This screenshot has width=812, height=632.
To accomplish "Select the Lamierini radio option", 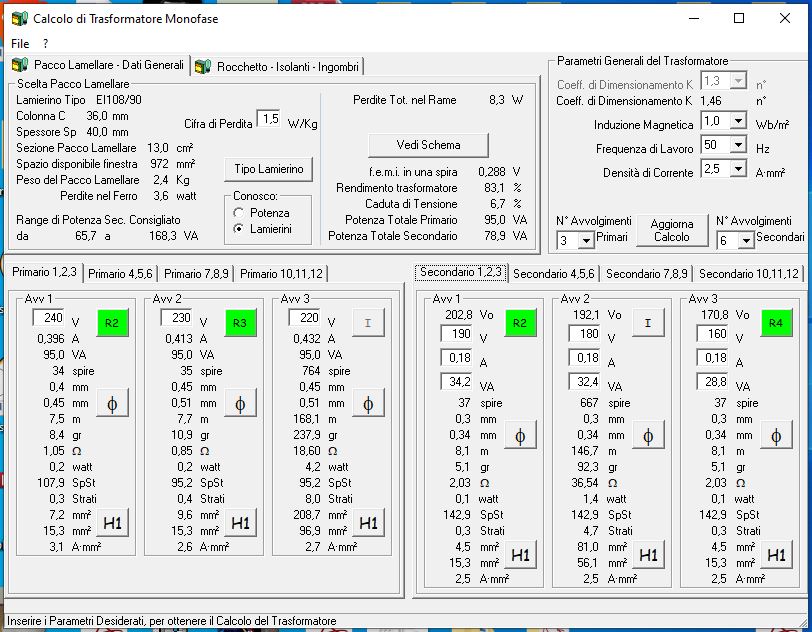I will coord(239,229).
